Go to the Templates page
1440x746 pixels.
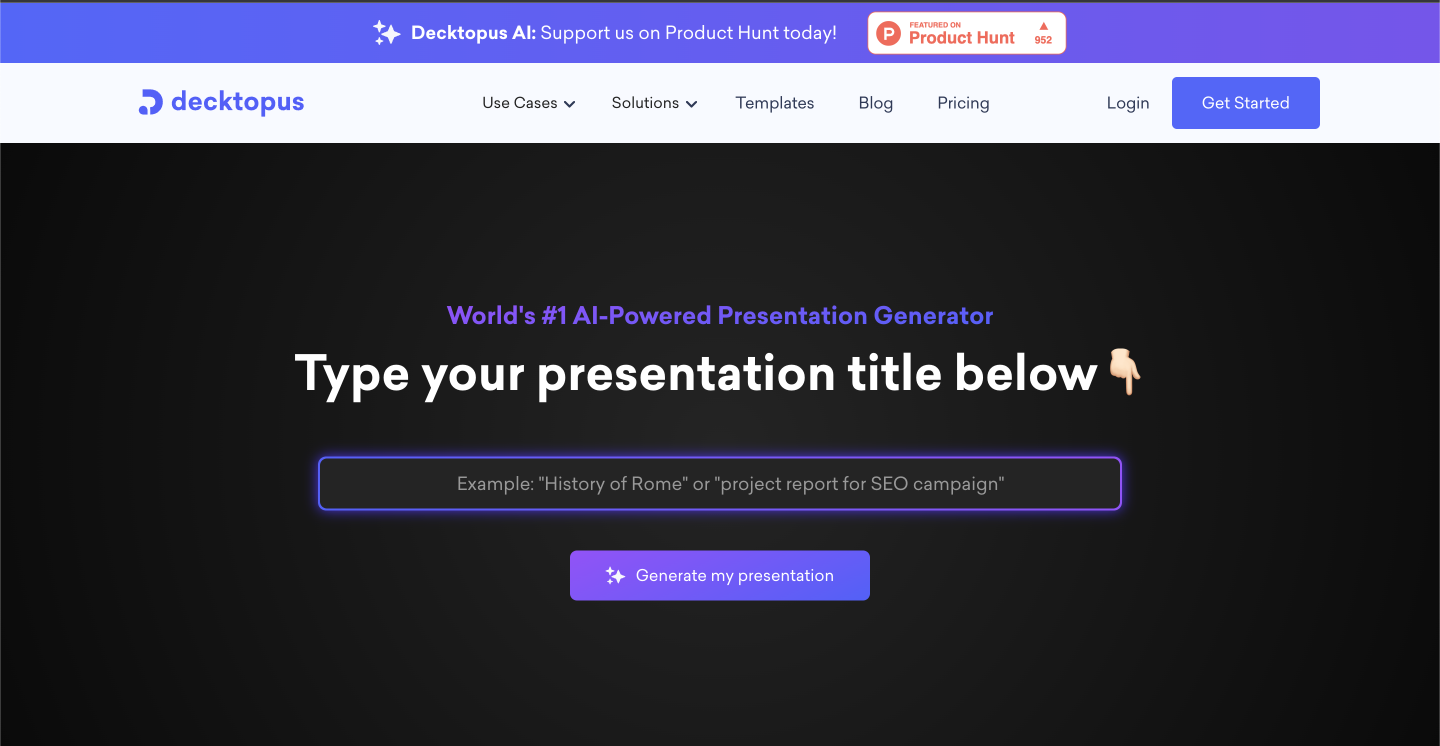click(x=774, y=103)
